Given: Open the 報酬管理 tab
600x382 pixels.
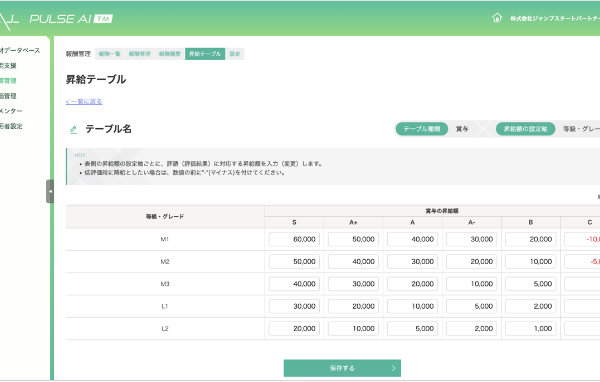Looking at the screenshot, I should pos(140,54).
